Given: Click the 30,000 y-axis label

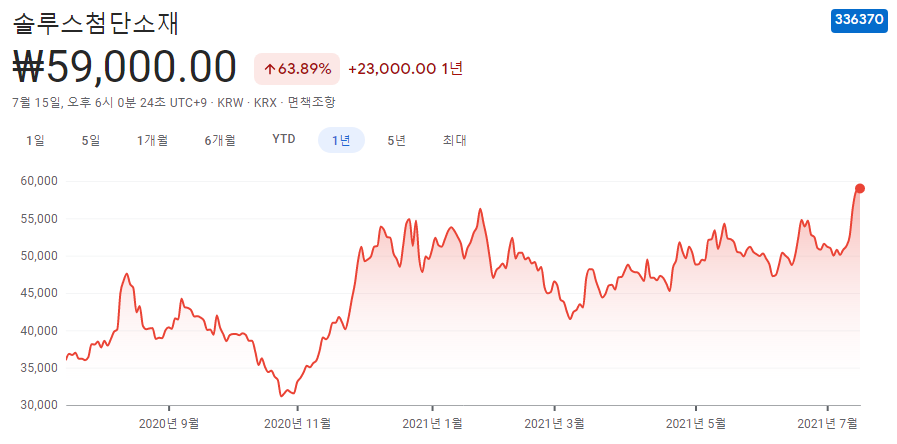Looking at the screenshot, I should (x=39, y=405).
